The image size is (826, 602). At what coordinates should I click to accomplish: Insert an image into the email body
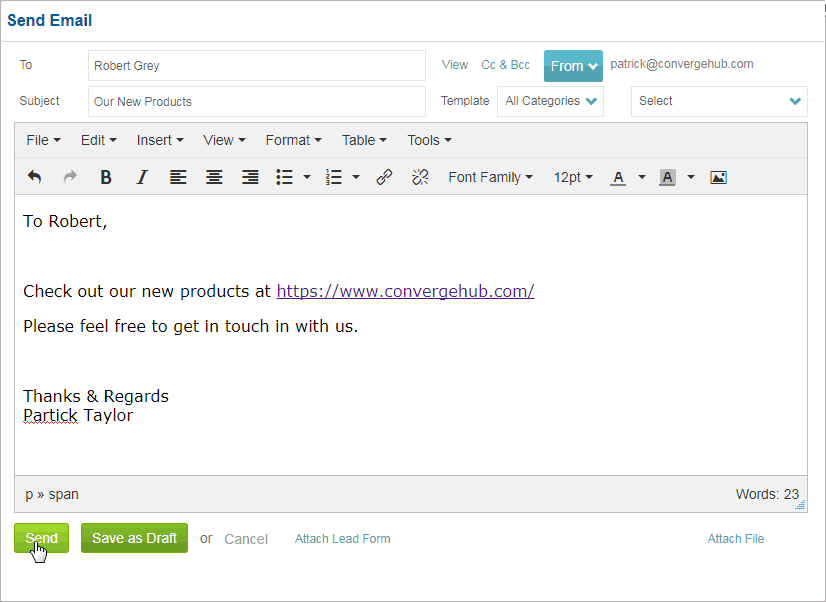point(718,177)
